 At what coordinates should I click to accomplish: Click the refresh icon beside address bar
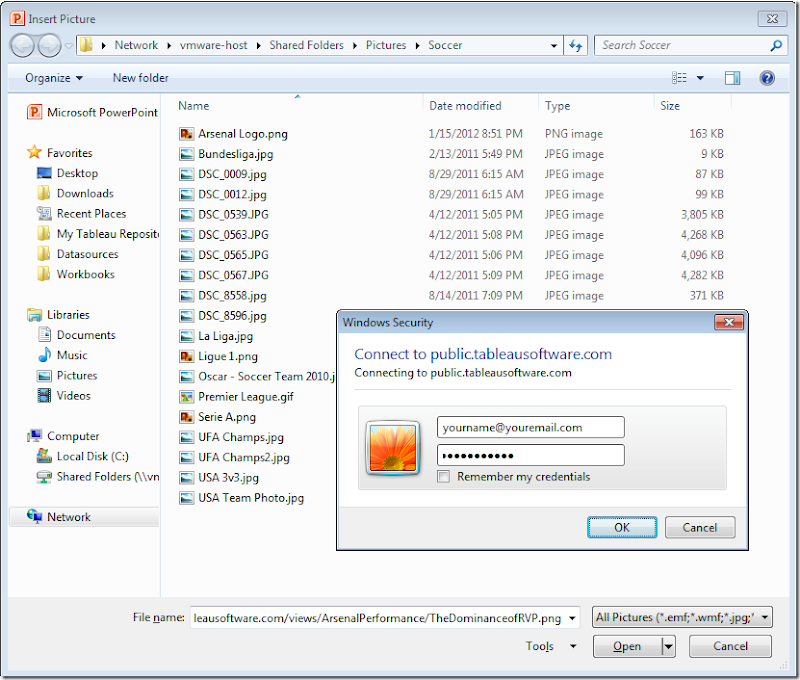pos(576,45)
